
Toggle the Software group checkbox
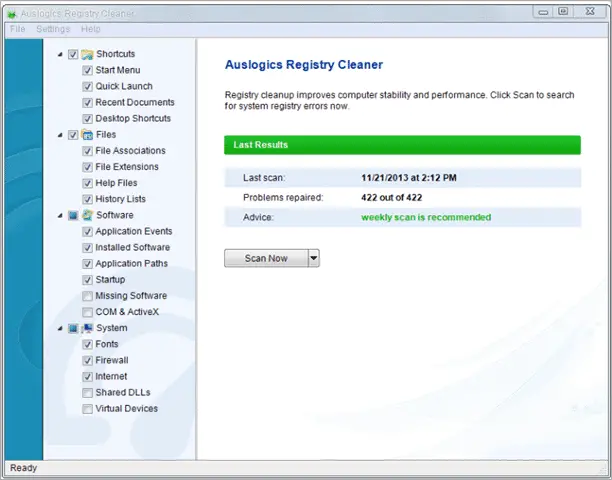click(x=73, y=215)
